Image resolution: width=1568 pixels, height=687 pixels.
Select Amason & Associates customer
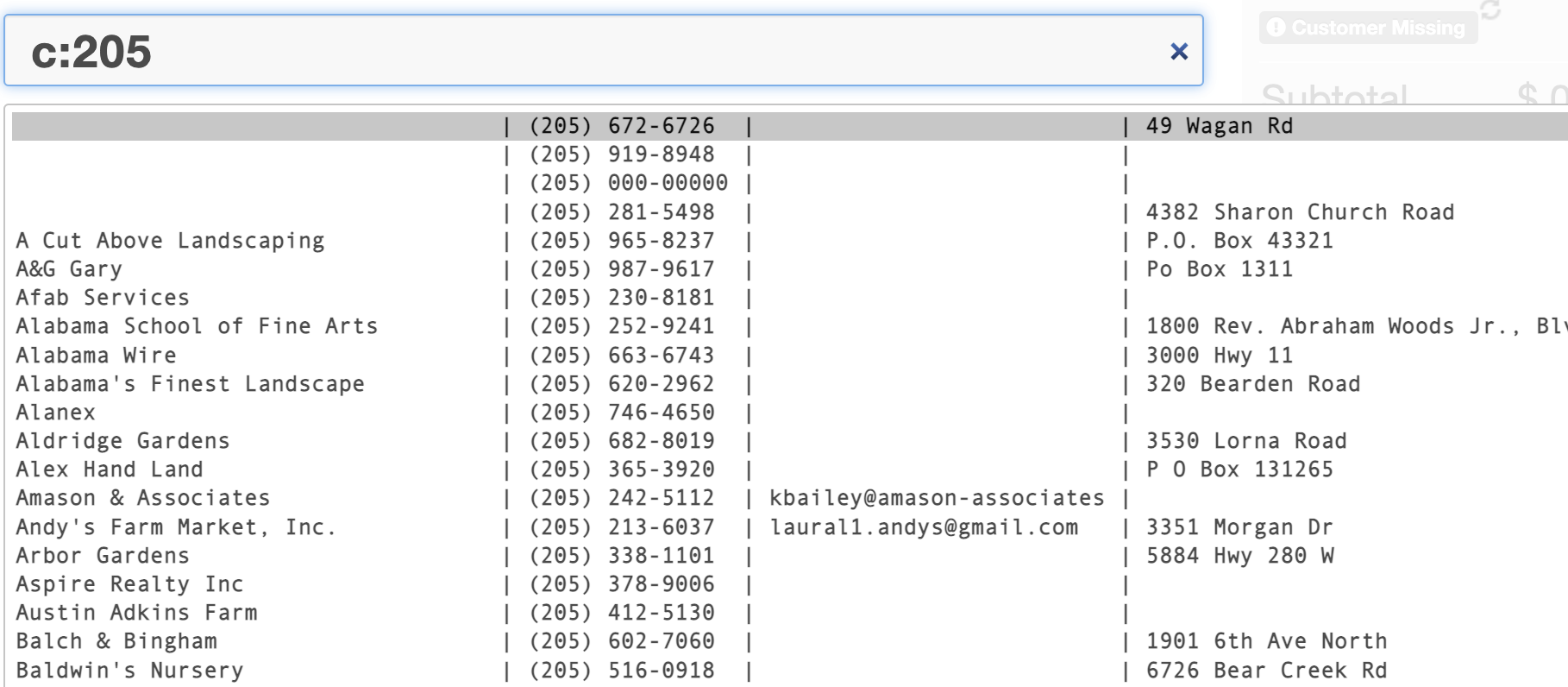coord(143,498)
